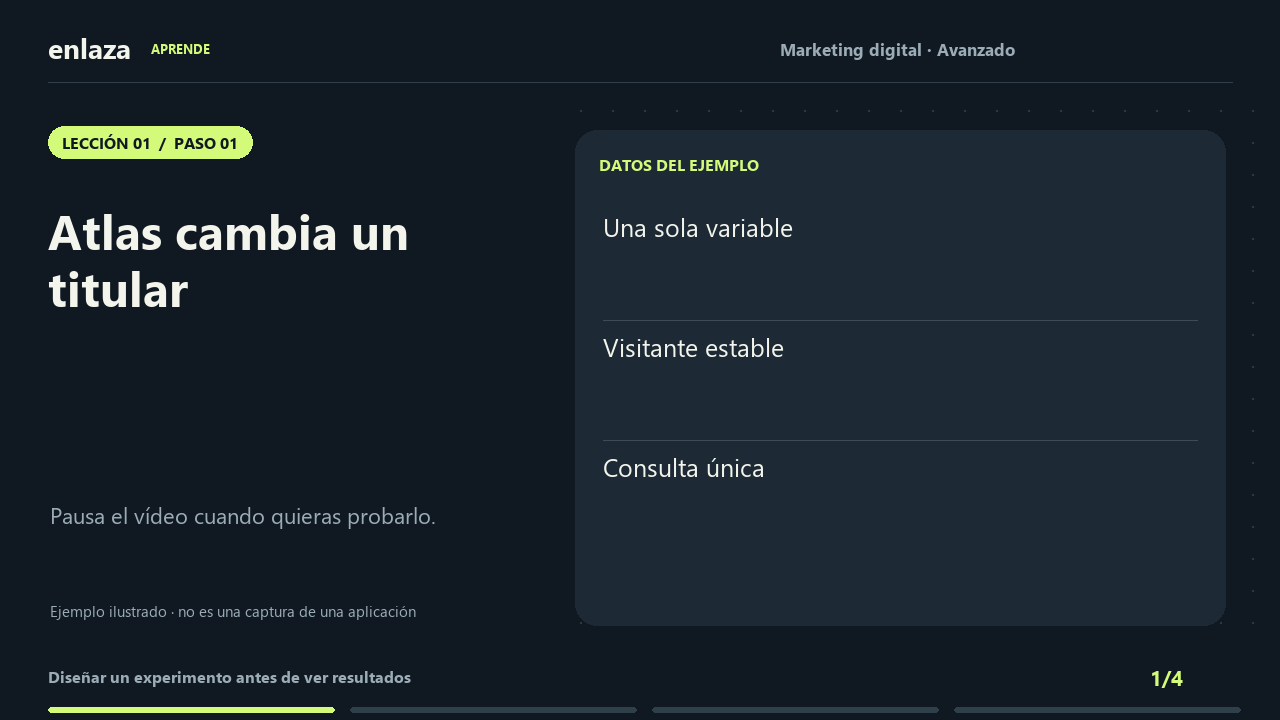This screenshot has width=1280, height=720.
Task: Click the 1/4 step counter
Action: coord(1166,679)
